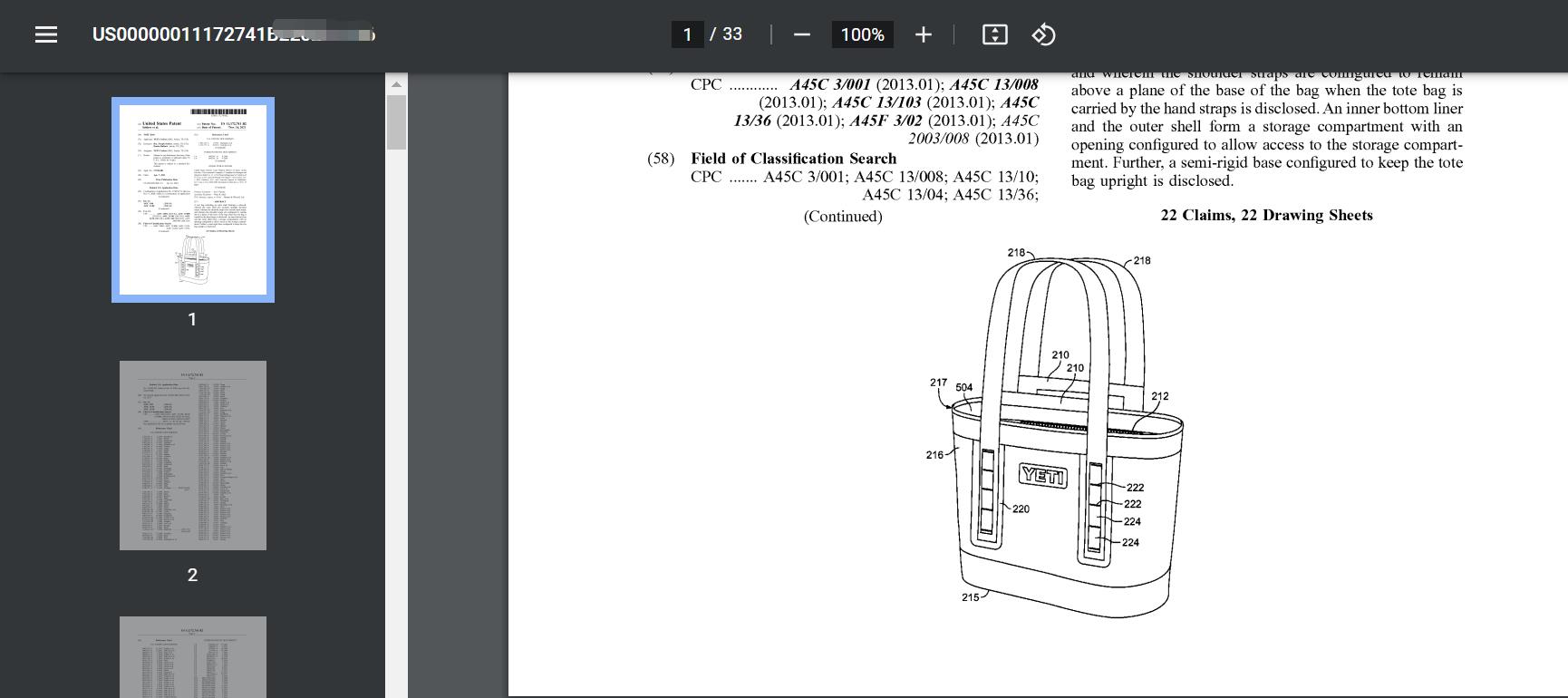The width and height of the screenshot is (1568, 698).
Task: Click the fit to page icon
Action: pos(994,34)
